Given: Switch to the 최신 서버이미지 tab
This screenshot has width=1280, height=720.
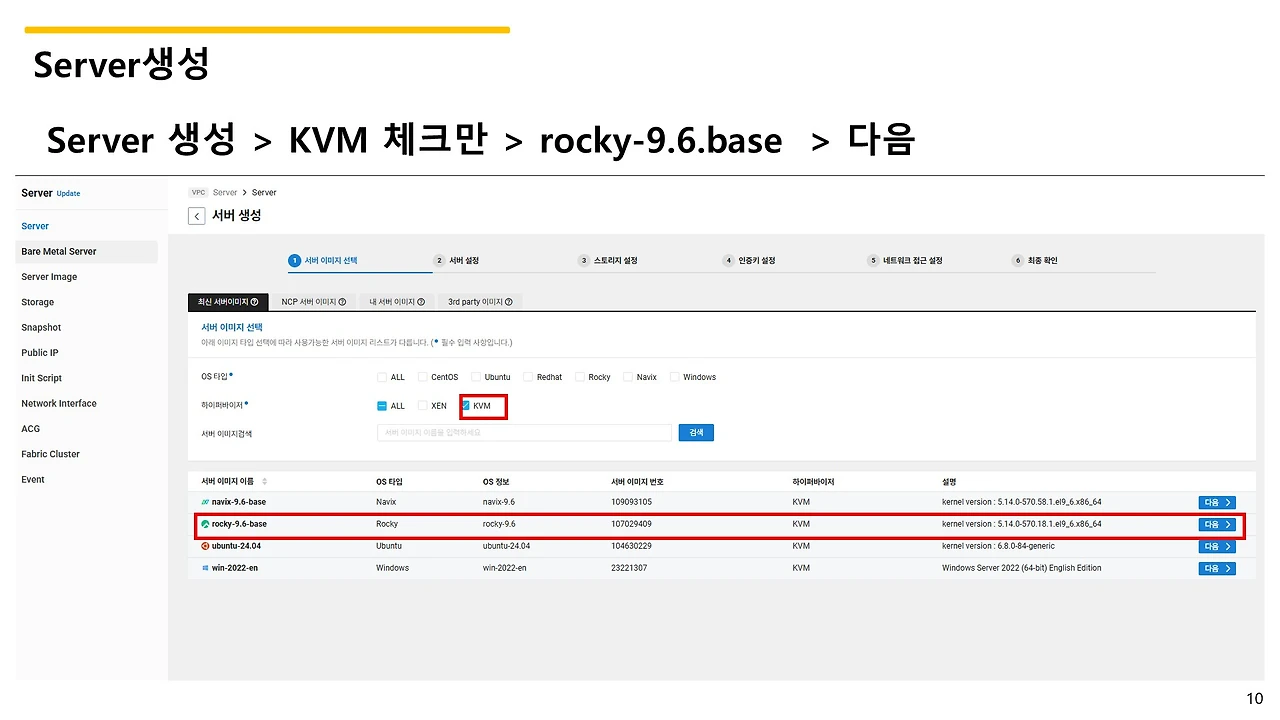Looking at the screenshot, I should [228, 302].
